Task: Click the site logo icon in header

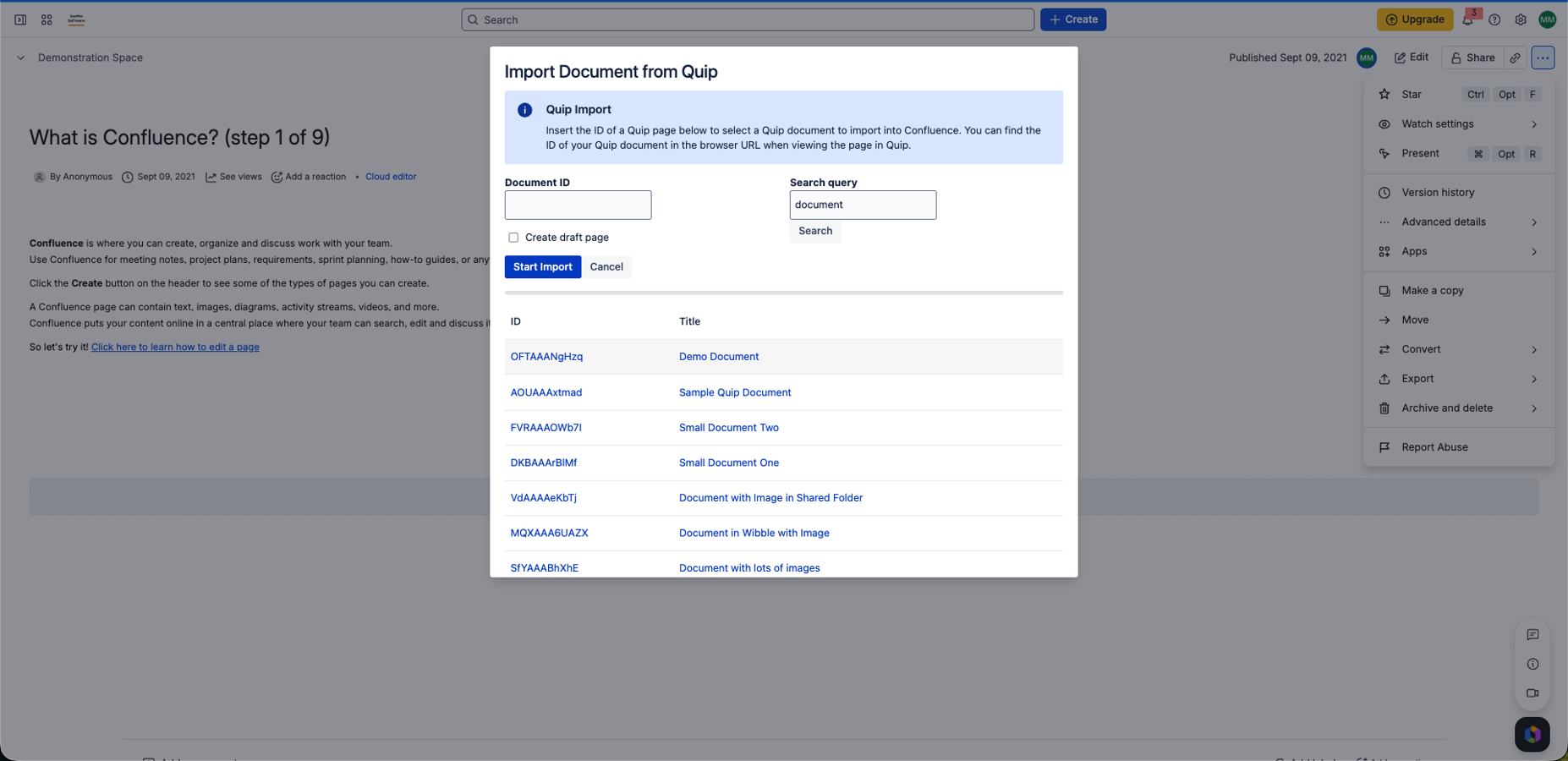Action: pyautogui.click(x=76, y=19)
